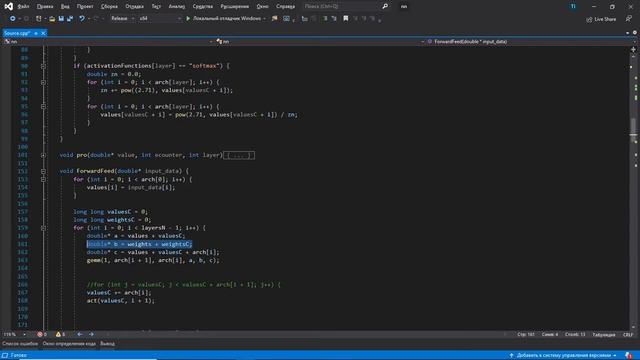Click the warning count indicator icon
Image resolution: width=640 pixels, height=360 pixels.
coord(58,334)
